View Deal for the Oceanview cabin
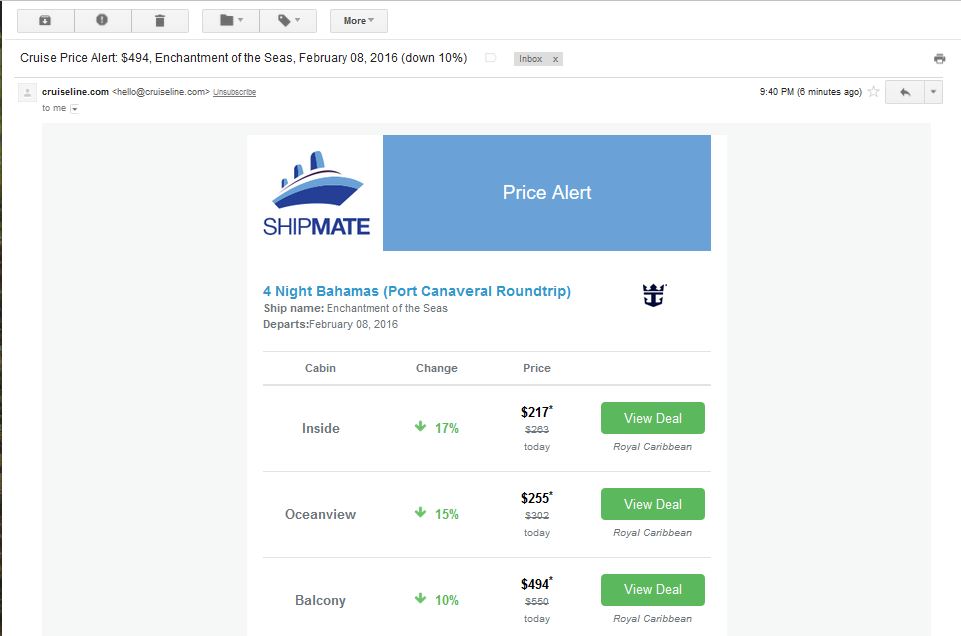This screenshot has width=961, height=636. (x=653, y=504)
